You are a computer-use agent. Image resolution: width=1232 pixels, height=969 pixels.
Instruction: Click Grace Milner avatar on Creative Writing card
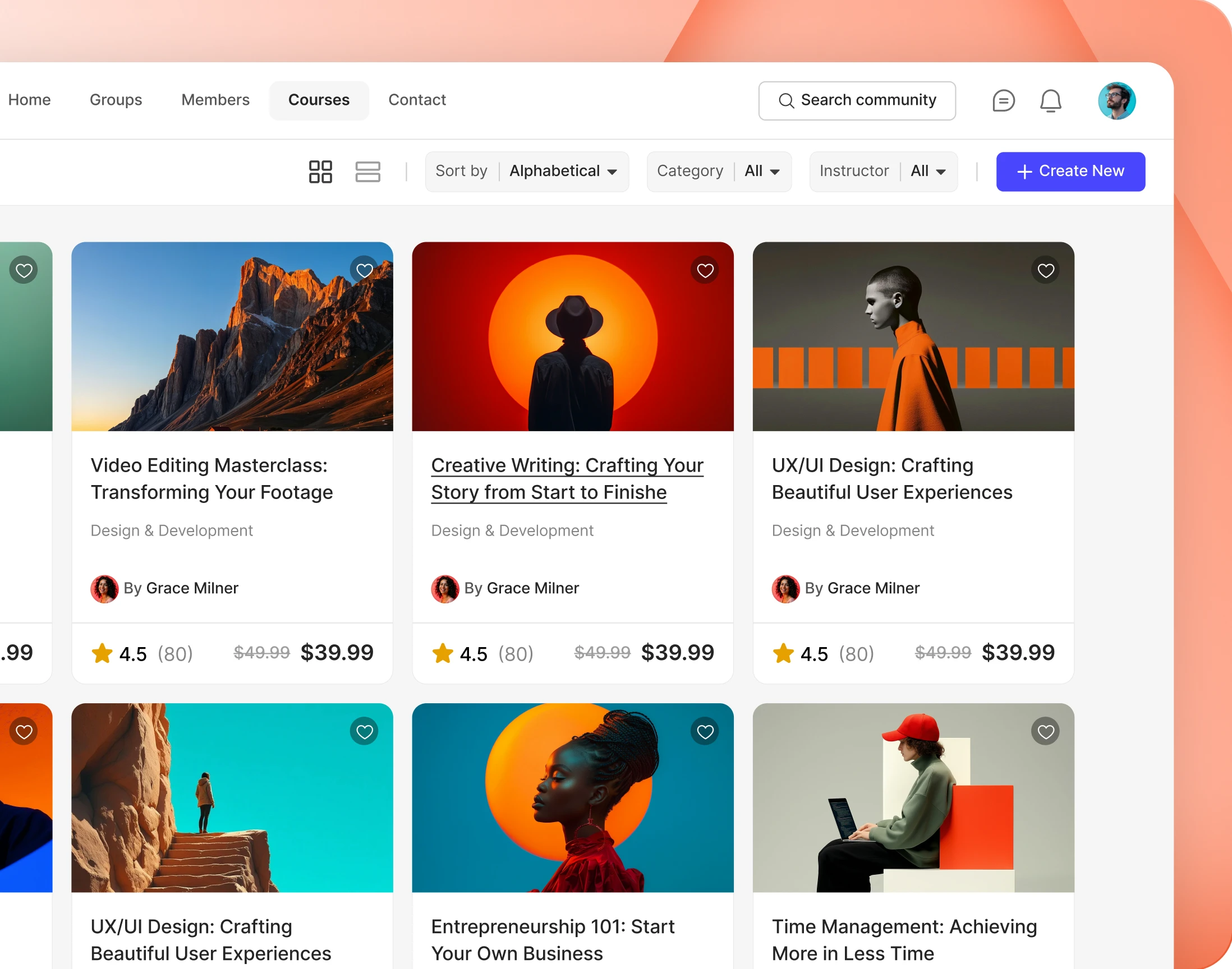[x=445, y=589]
